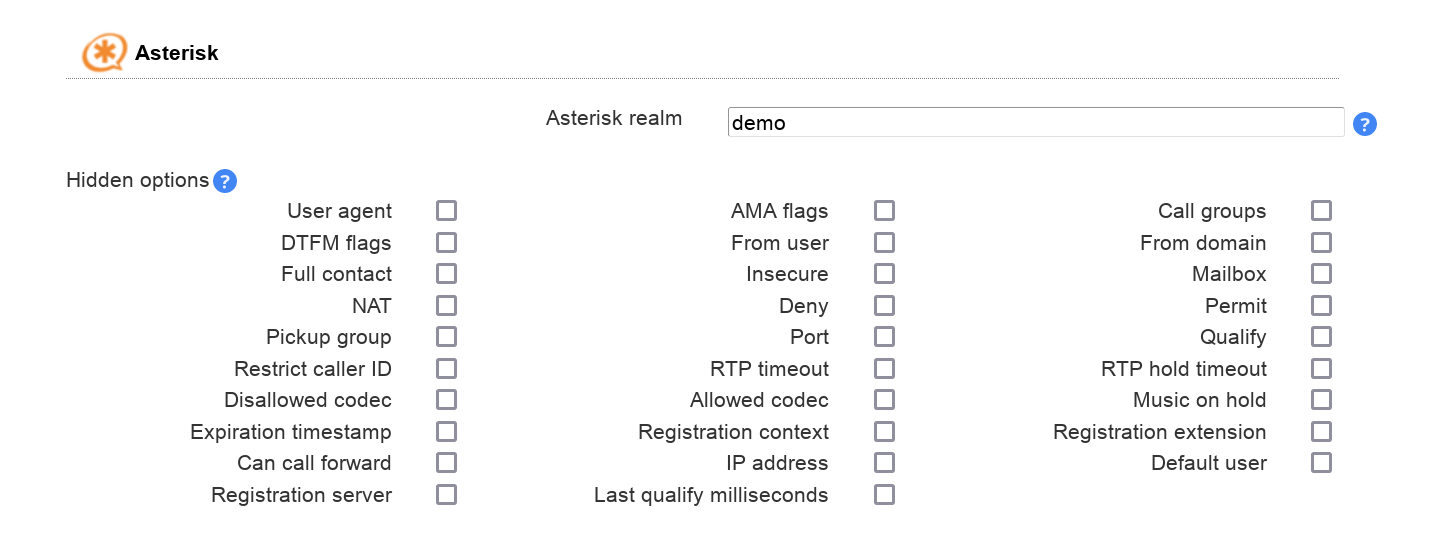This screenshot has height=546, width=1454.
Task: Tick the AMA flags checkbox
Action: tap(884, 211)
